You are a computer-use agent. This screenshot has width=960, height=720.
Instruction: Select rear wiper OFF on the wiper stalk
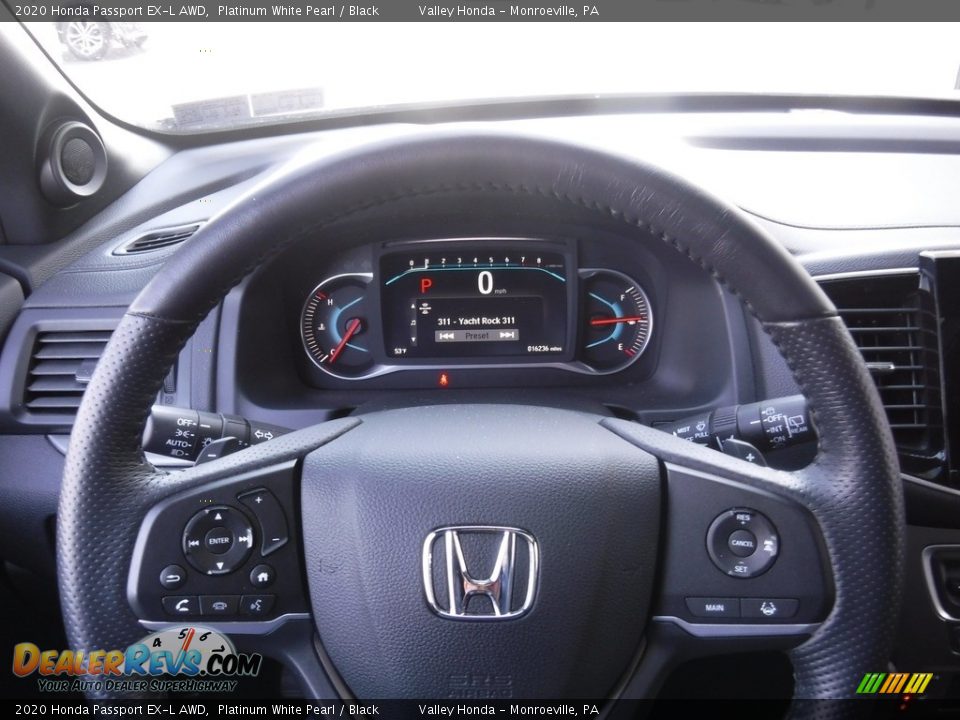pos(774,418)
